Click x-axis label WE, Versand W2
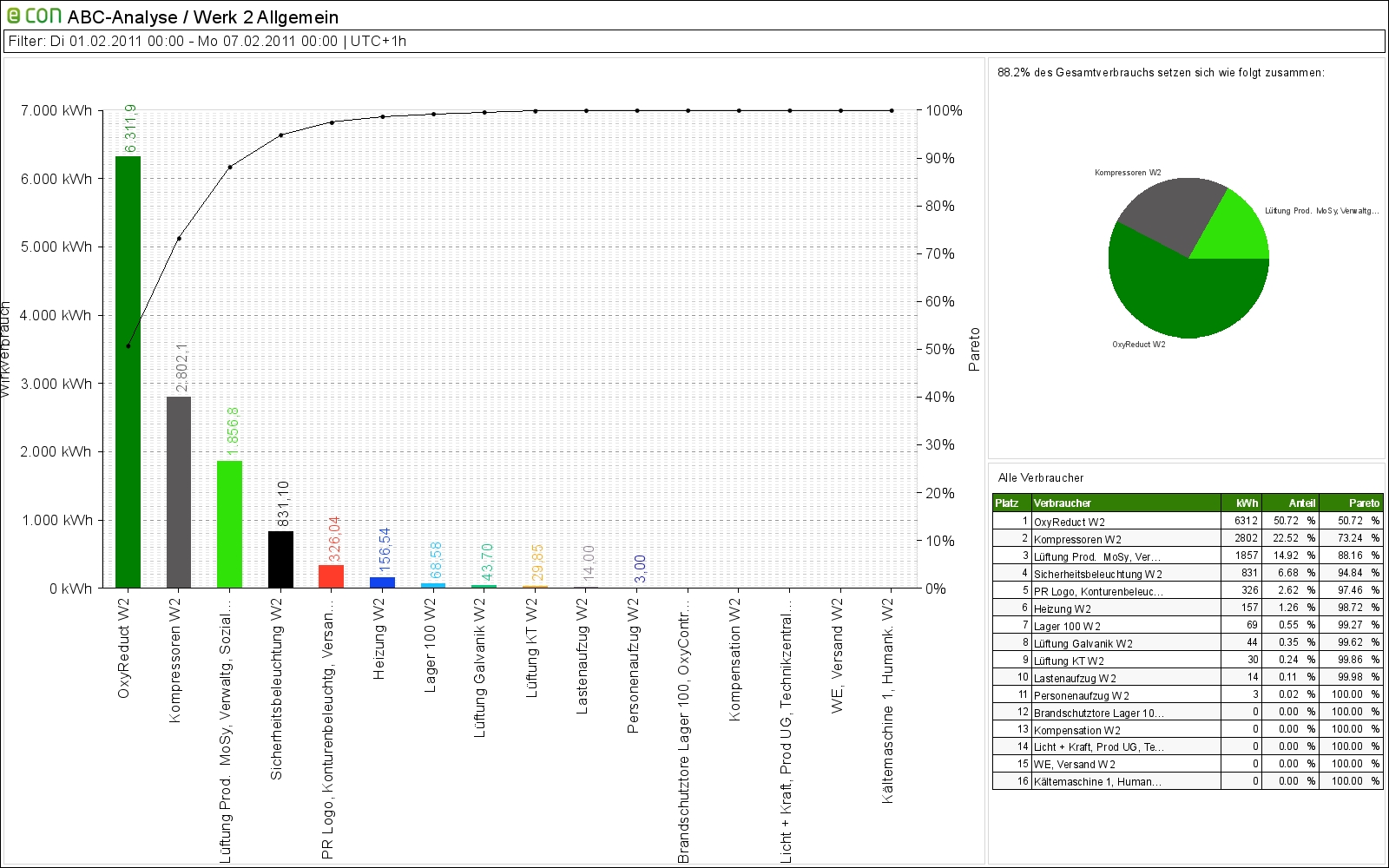 [x=837, y=655]
